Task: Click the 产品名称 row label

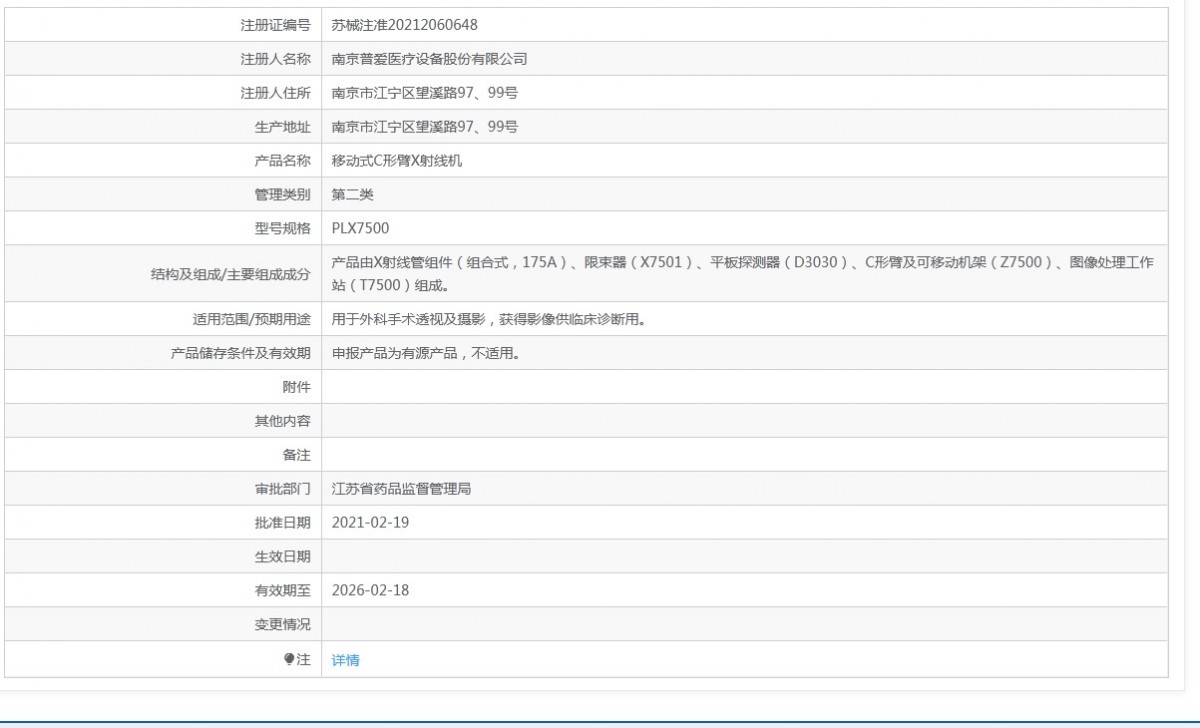Action: (x=283, y=161)
